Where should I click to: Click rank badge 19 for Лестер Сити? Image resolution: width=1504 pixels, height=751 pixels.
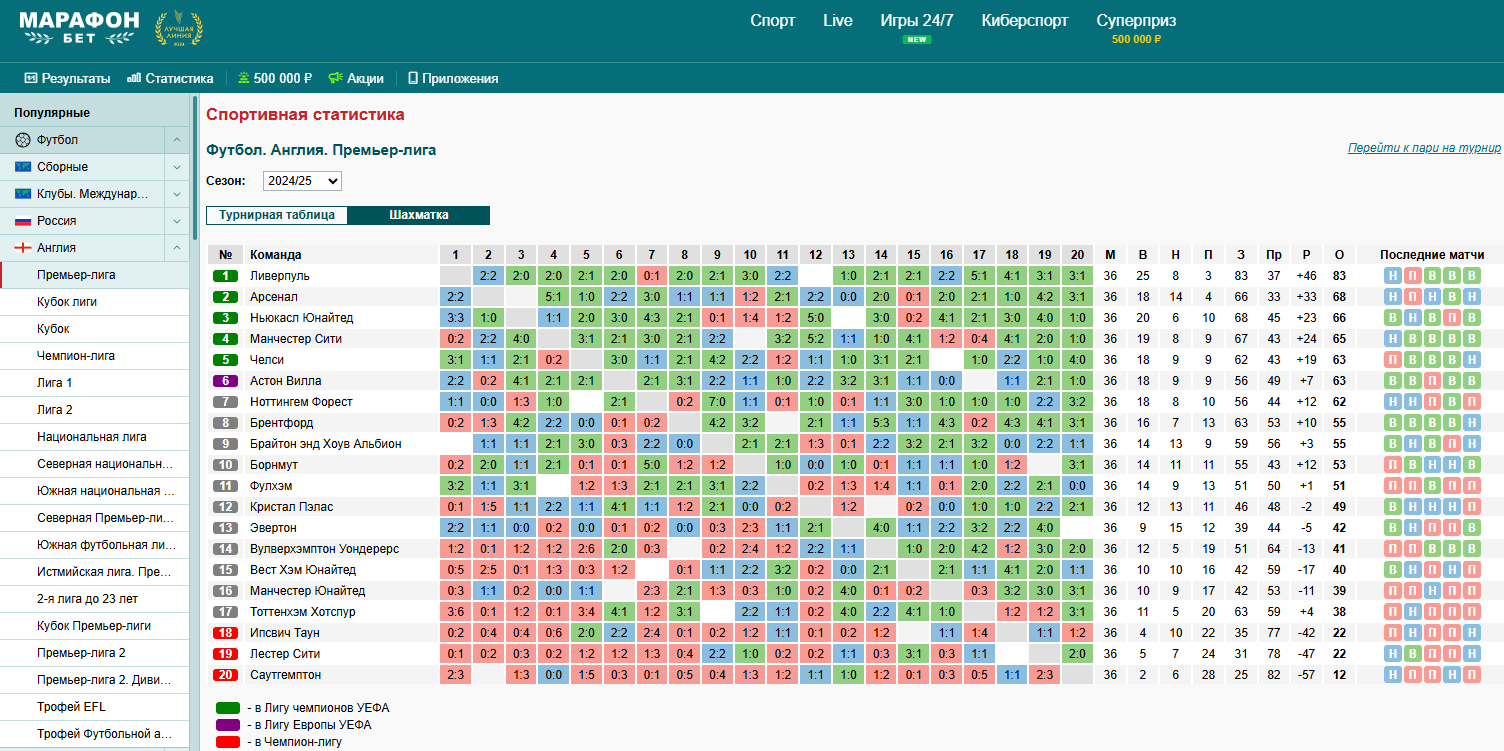pyautogui.click(x=226, y=654)
